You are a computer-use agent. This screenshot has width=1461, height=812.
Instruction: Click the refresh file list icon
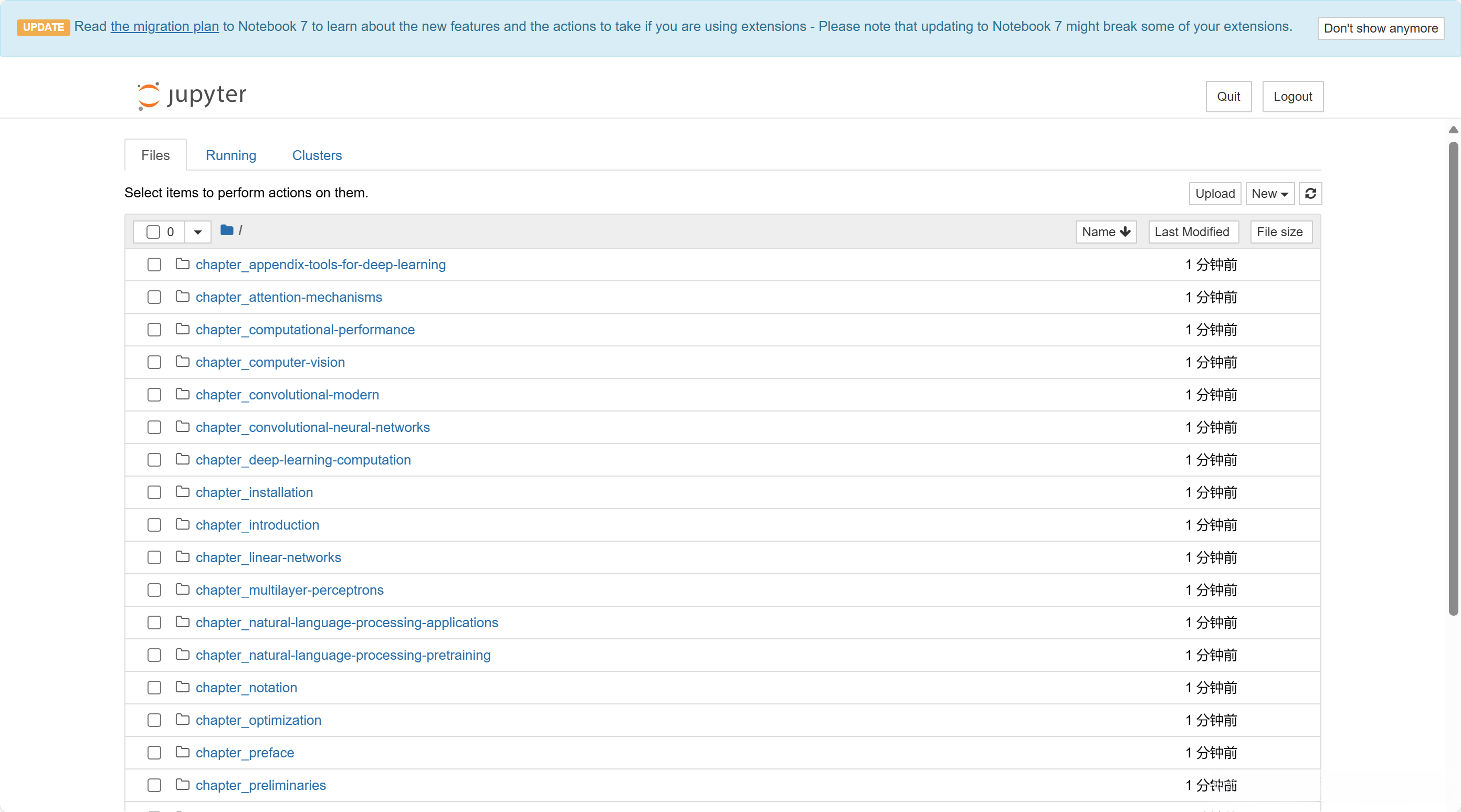point(1310,193)
